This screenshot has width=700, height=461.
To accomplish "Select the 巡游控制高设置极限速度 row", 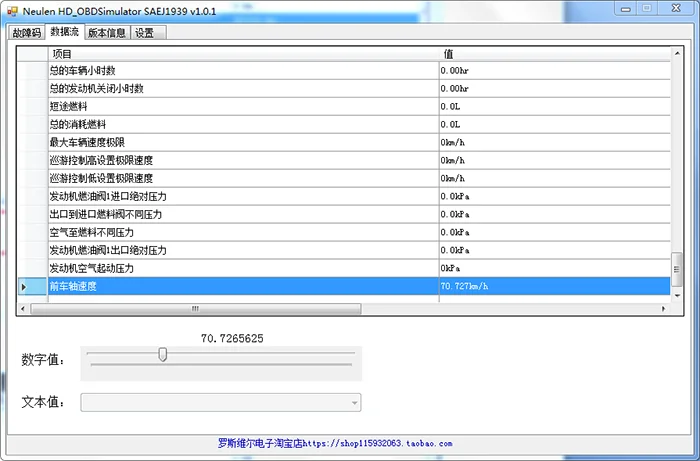I will click(x=344, y=160).
